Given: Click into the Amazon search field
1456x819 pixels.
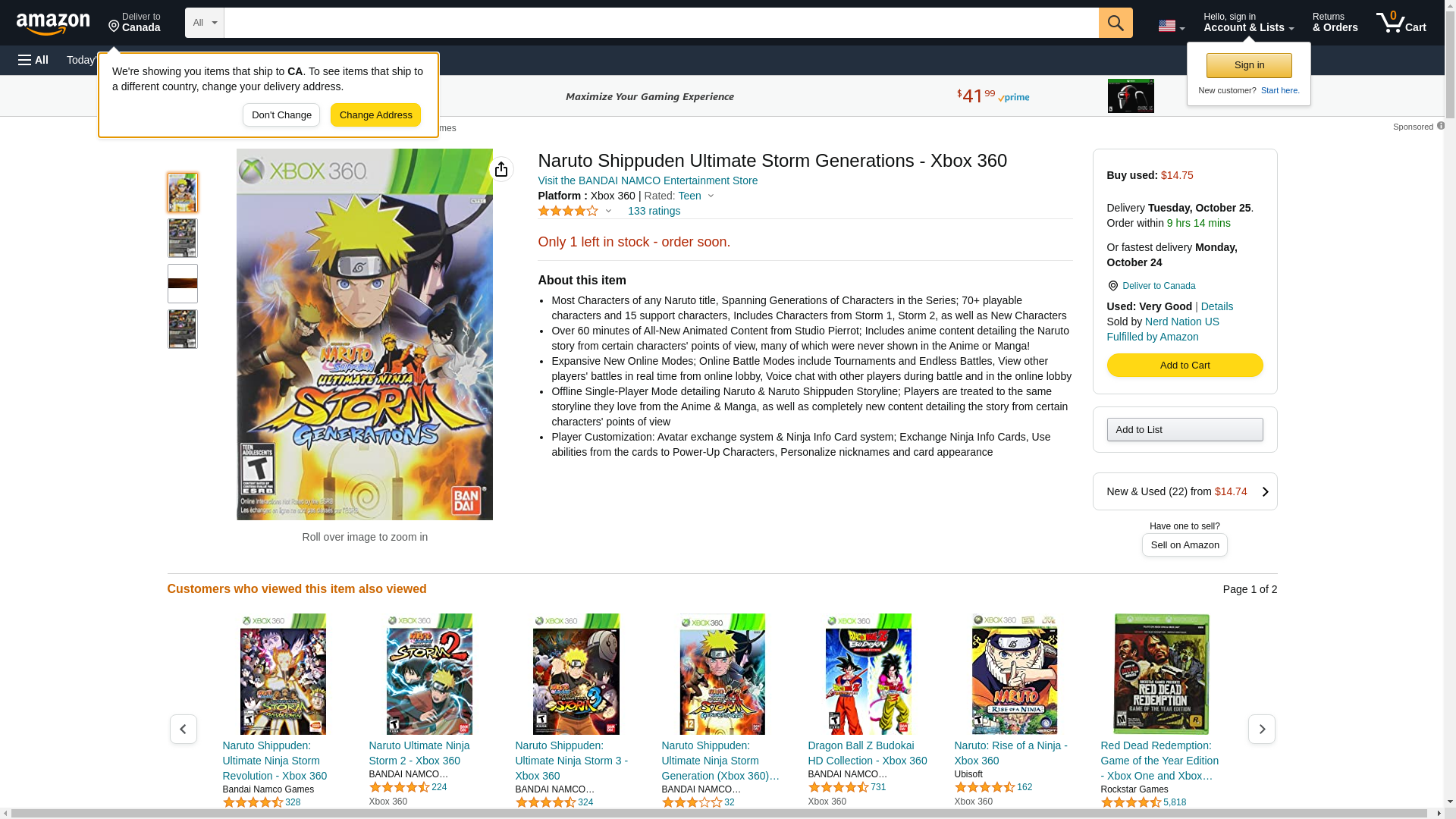Looking at the screenshot, I should coord(660,23).
